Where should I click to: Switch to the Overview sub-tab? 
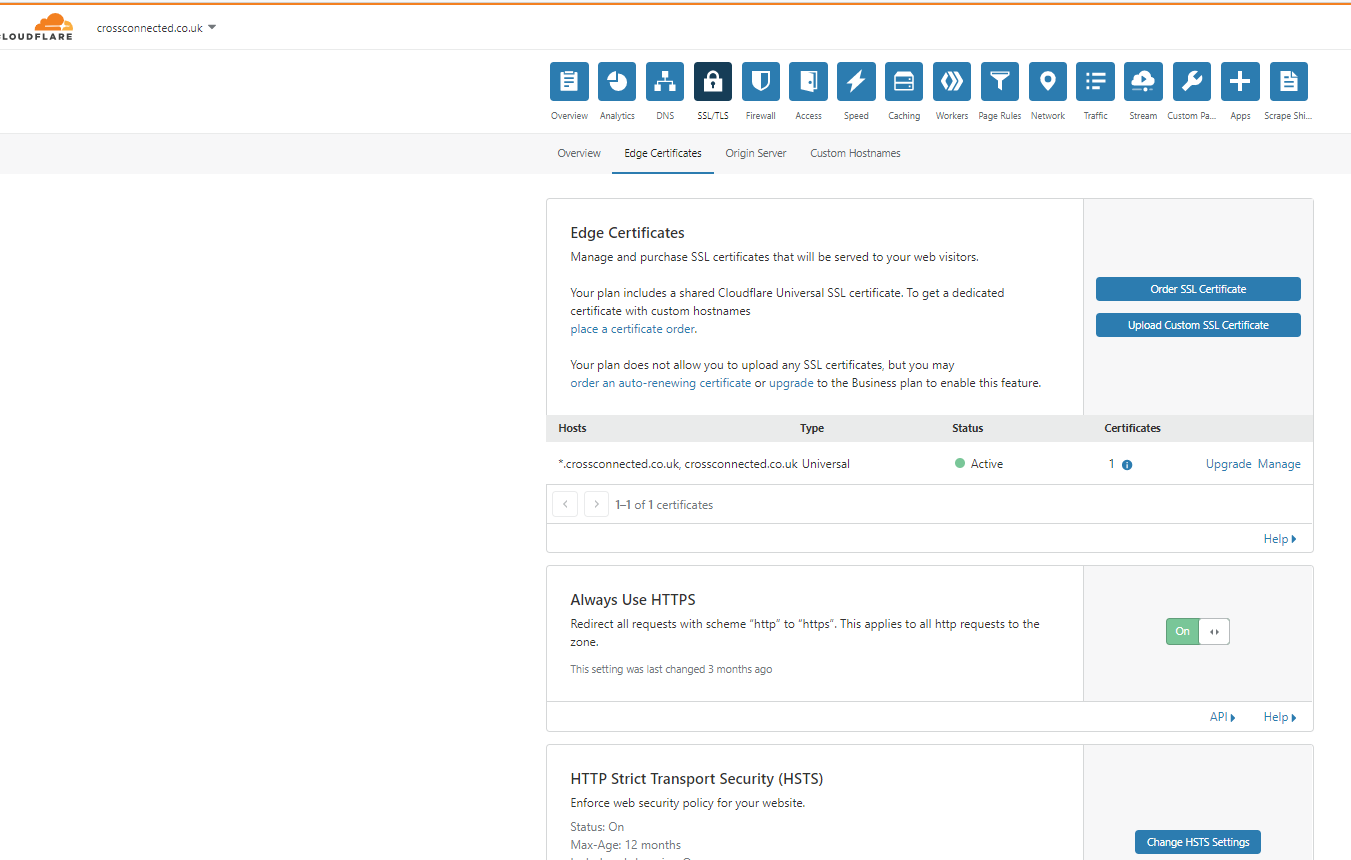(x=579, y=153)
